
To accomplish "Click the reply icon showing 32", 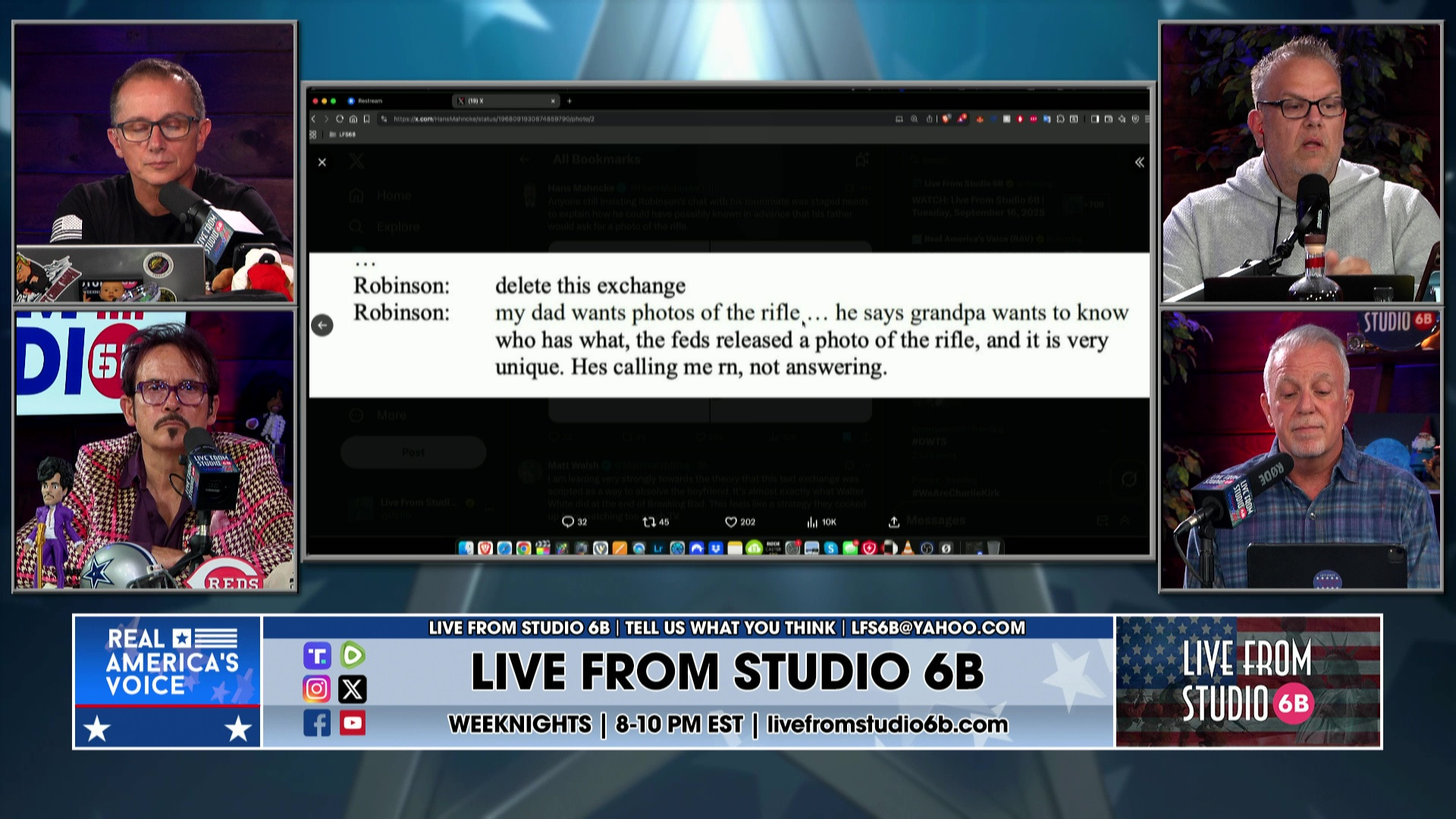I will tap(574, 522).
